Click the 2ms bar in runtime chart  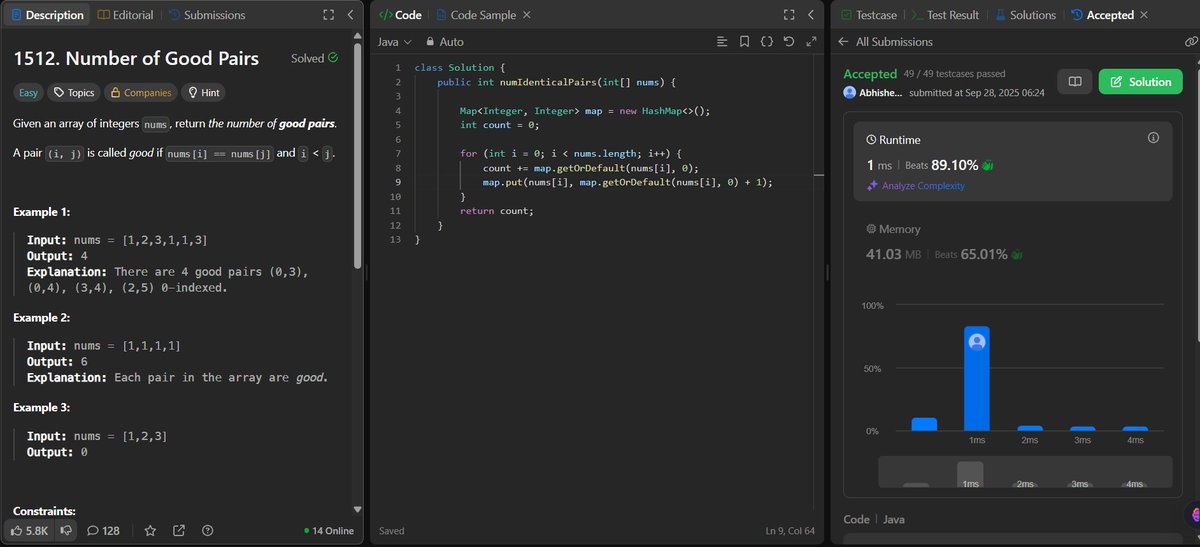pyautogui.click(x=1029, y=428)
